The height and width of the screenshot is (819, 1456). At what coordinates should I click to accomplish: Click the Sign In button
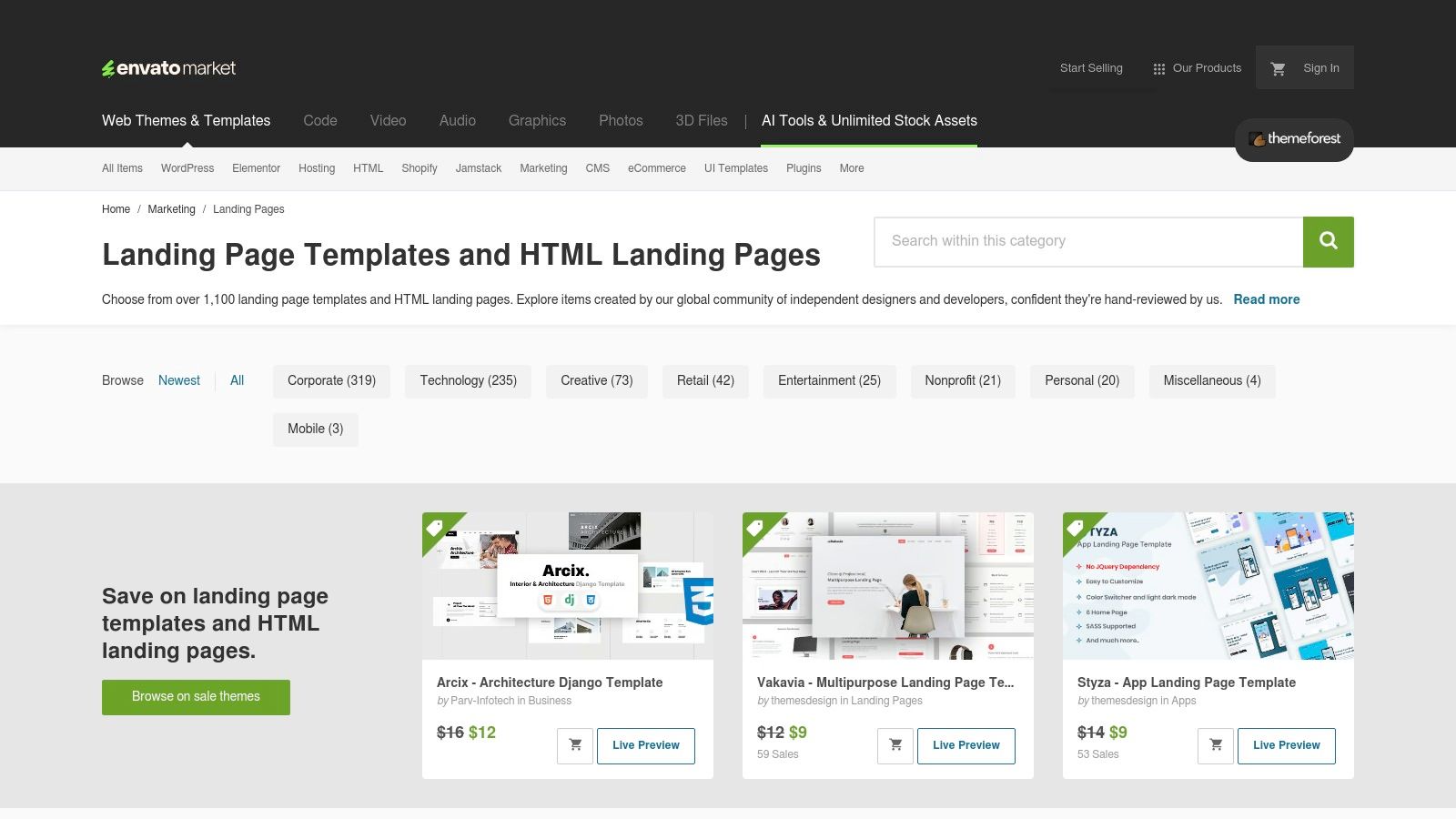click(x=1320, y=67)
